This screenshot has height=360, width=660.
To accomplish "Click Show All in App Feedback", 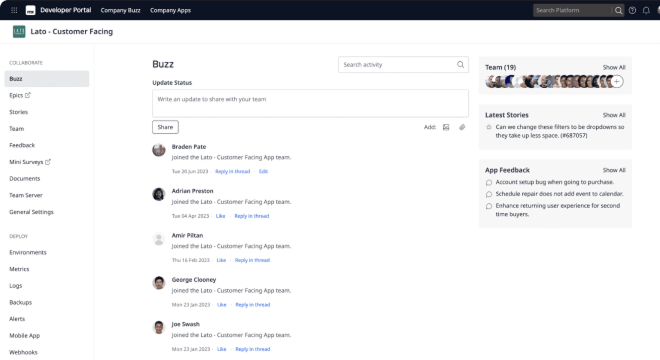I will click(x=614, y=170).
